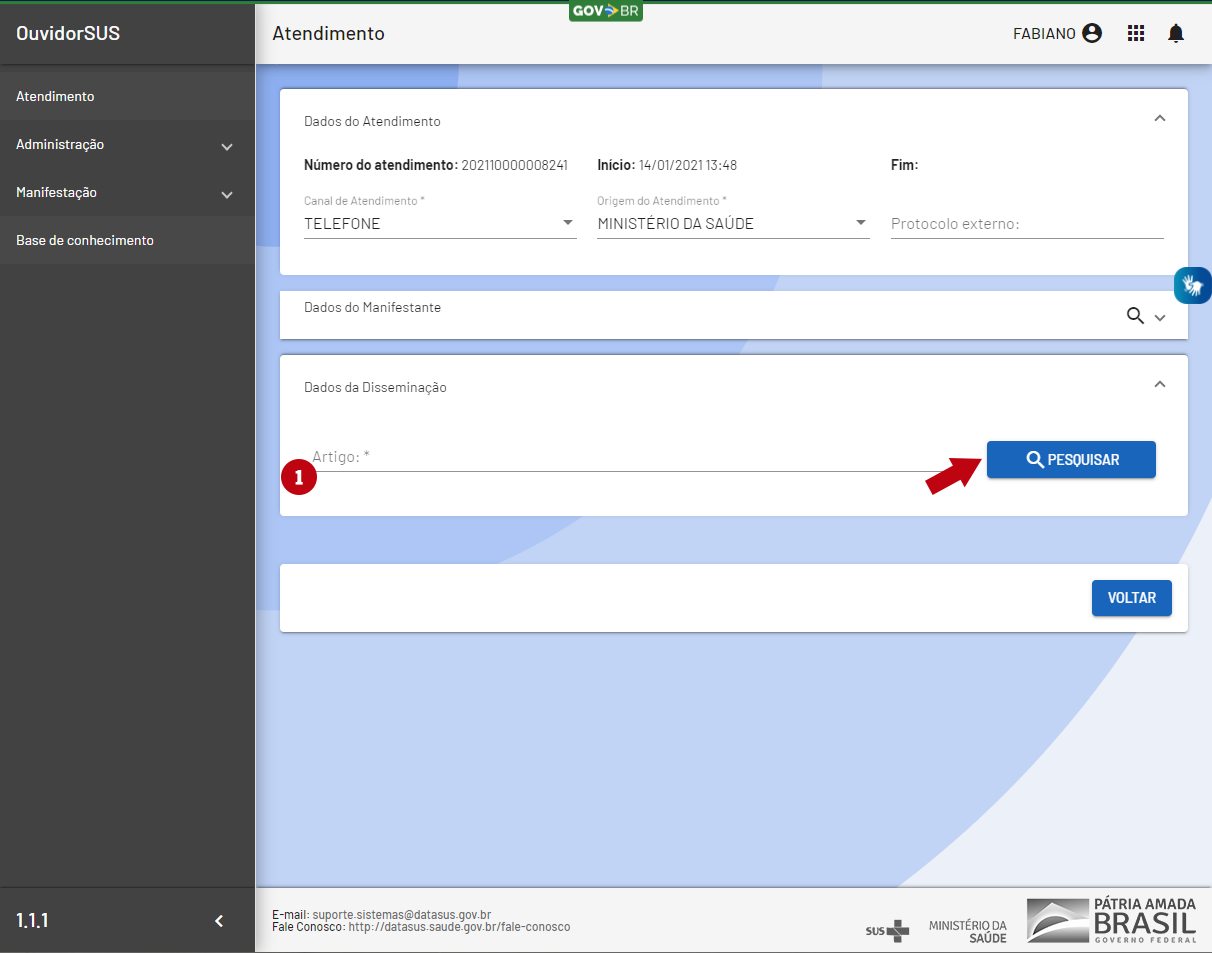Open the Fale Conosco datasus link
Image resolution: width=1212 pixels, height=953 pixels.
coord(458,927)
